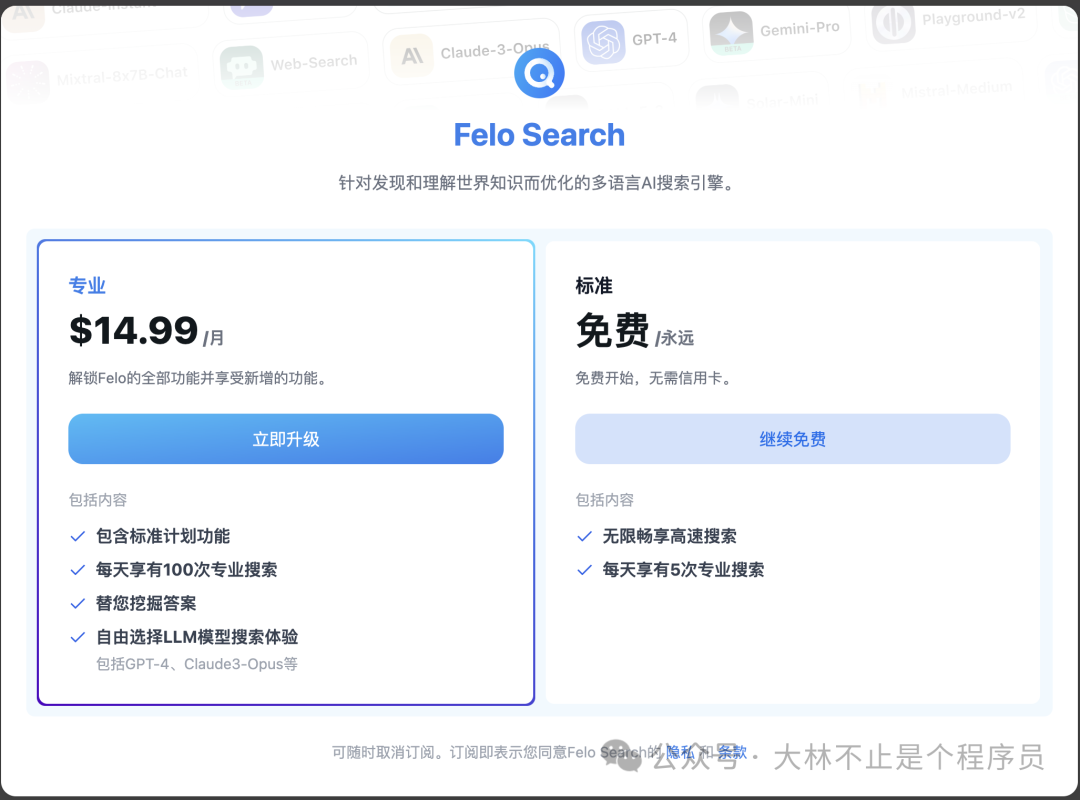Click the 继续免费 continue free button
This screenshot has width=1080, height=800.
pyautogui.click(x=793, y=439)
